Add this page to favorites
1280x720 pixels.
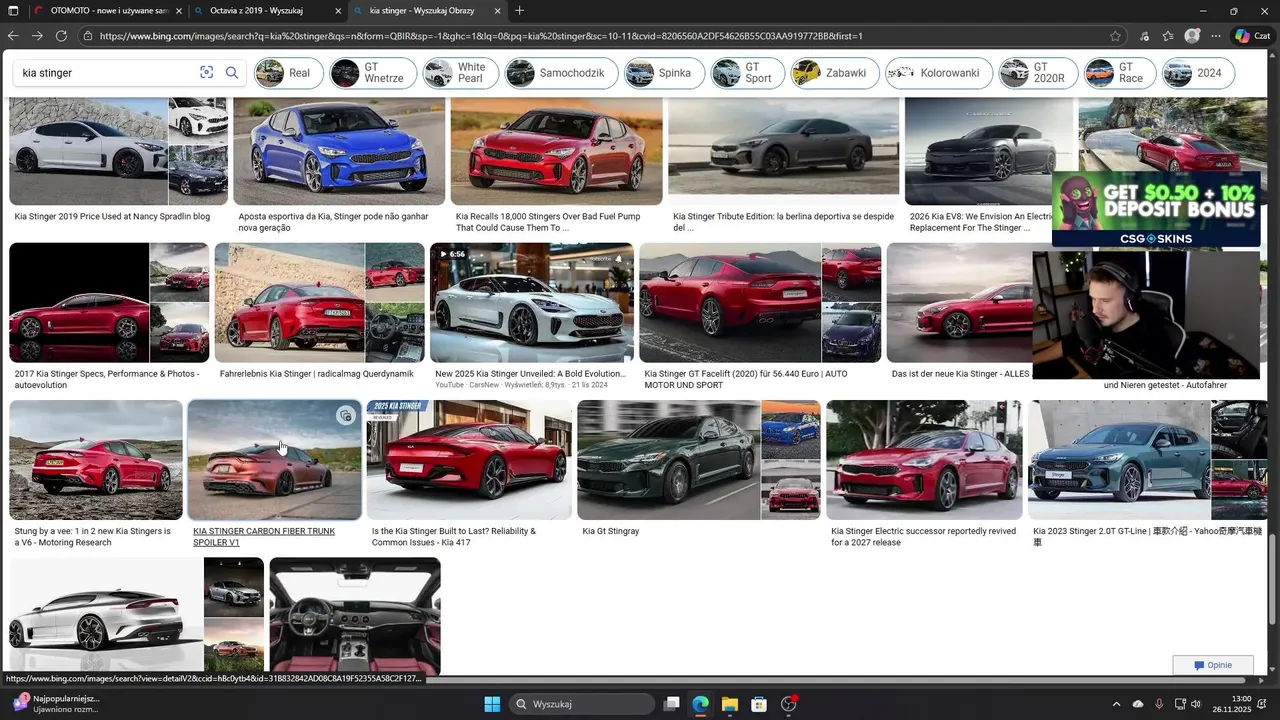1115,36
